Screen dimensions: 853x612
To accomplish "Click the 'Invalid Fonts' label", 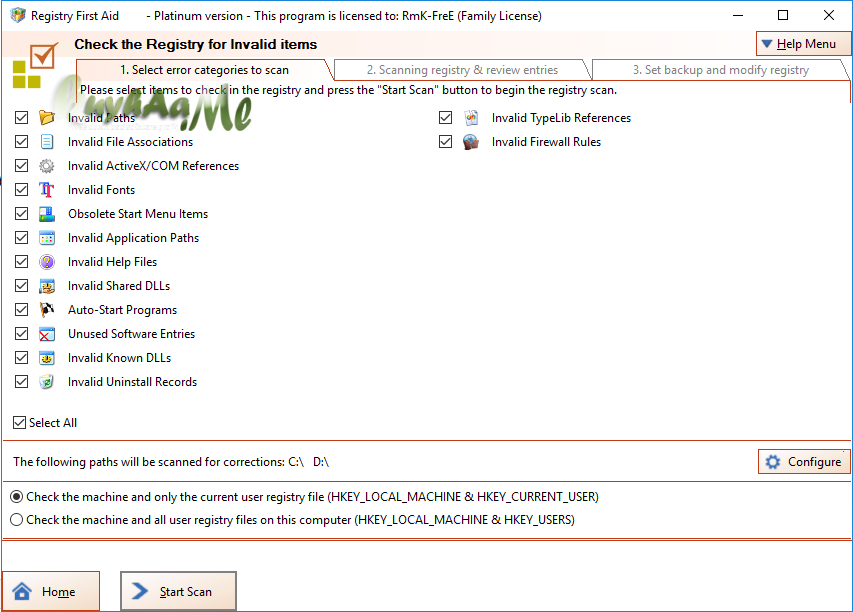I will pos(101,190).
